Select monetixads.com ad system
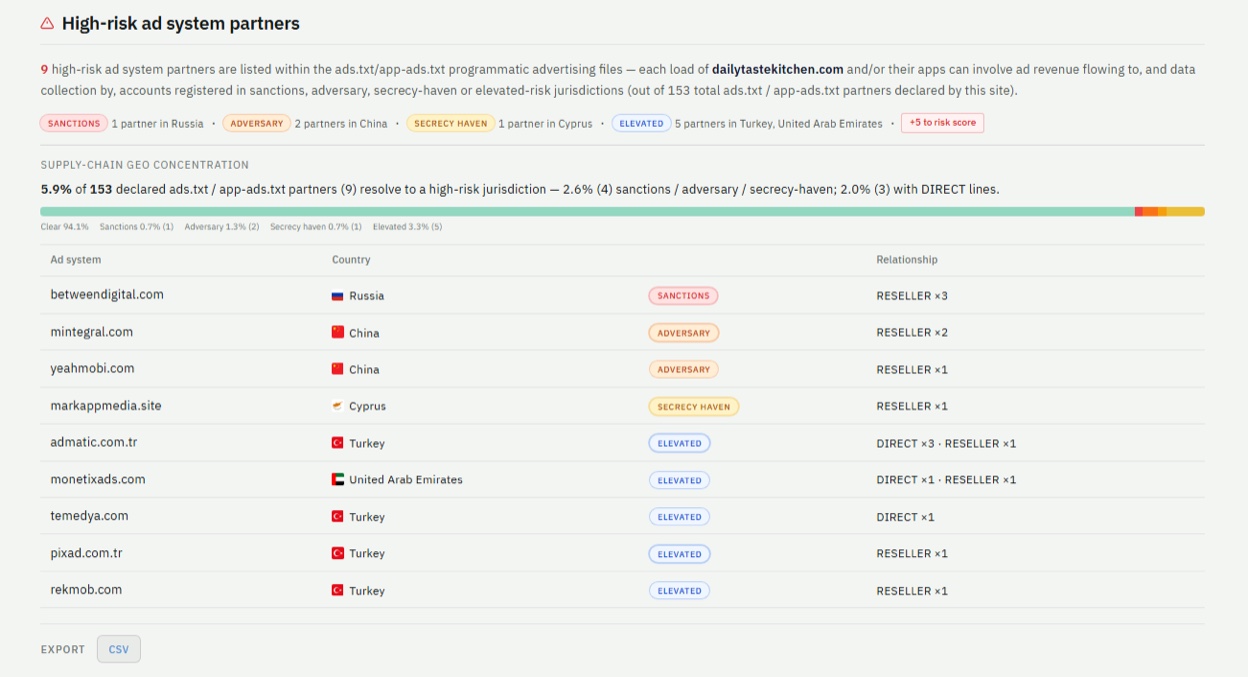 (x=98, y=479)
